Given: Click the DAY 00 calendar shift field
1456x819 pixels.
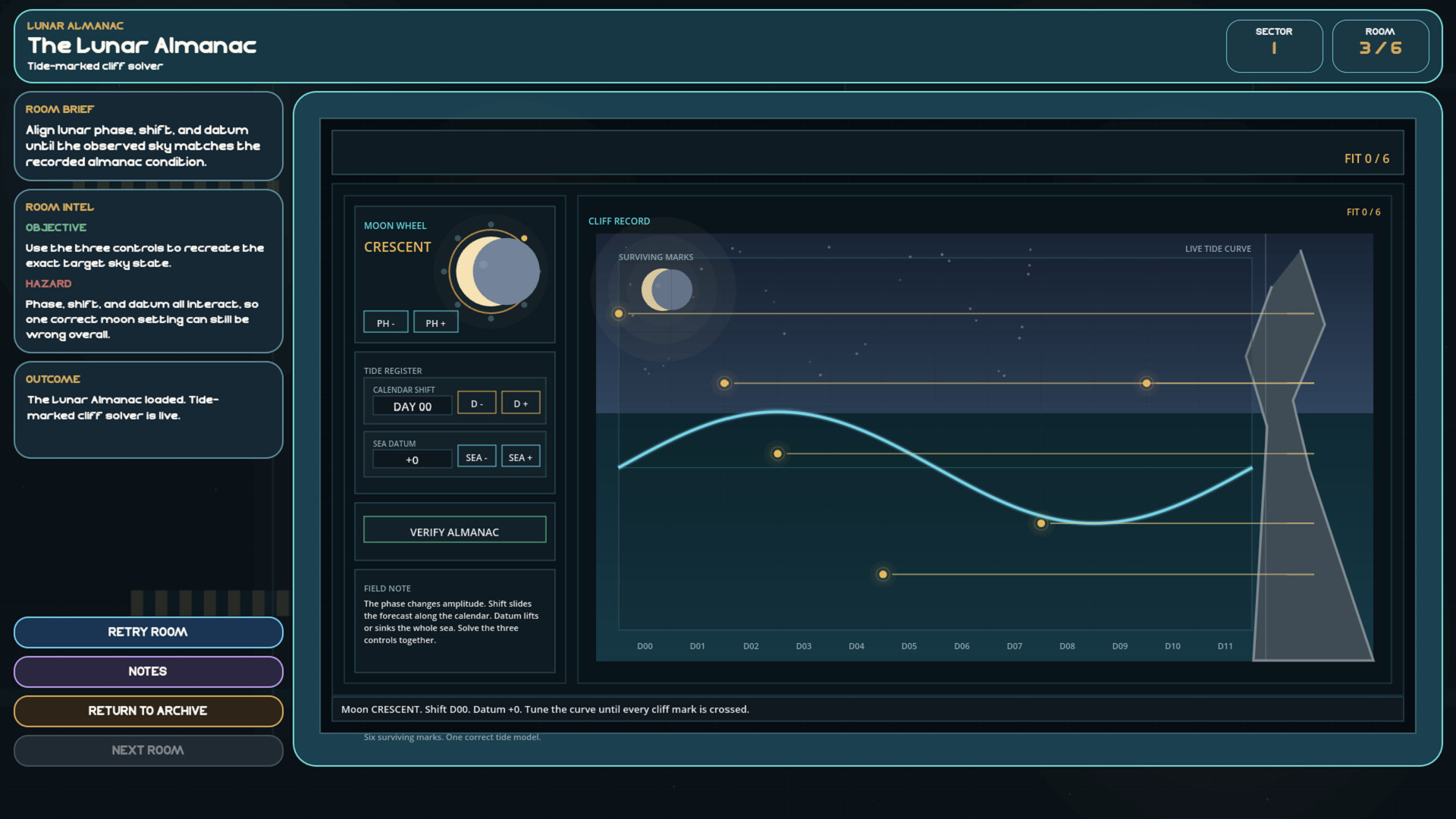Looking at the screenshot, I should (x=412, y=406).
